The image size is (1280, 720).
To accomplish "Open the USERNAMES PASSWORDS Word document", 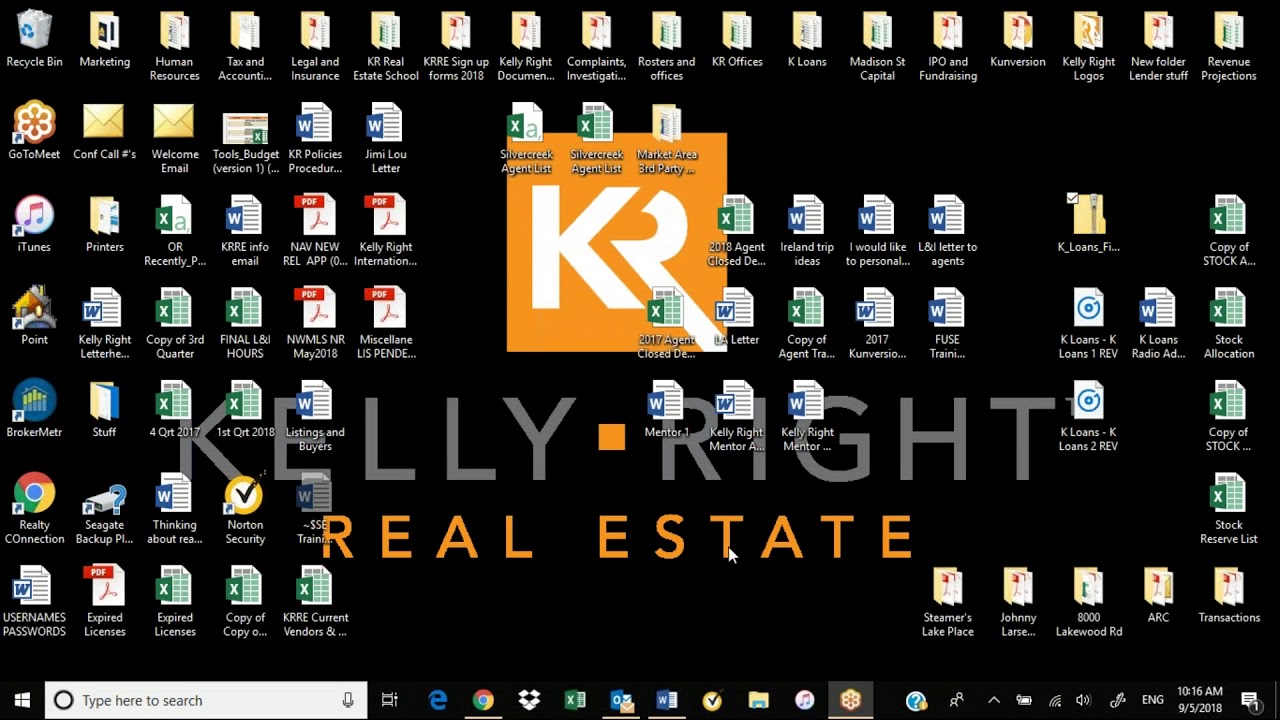I will pyautogui.click(x=34, y=601).
